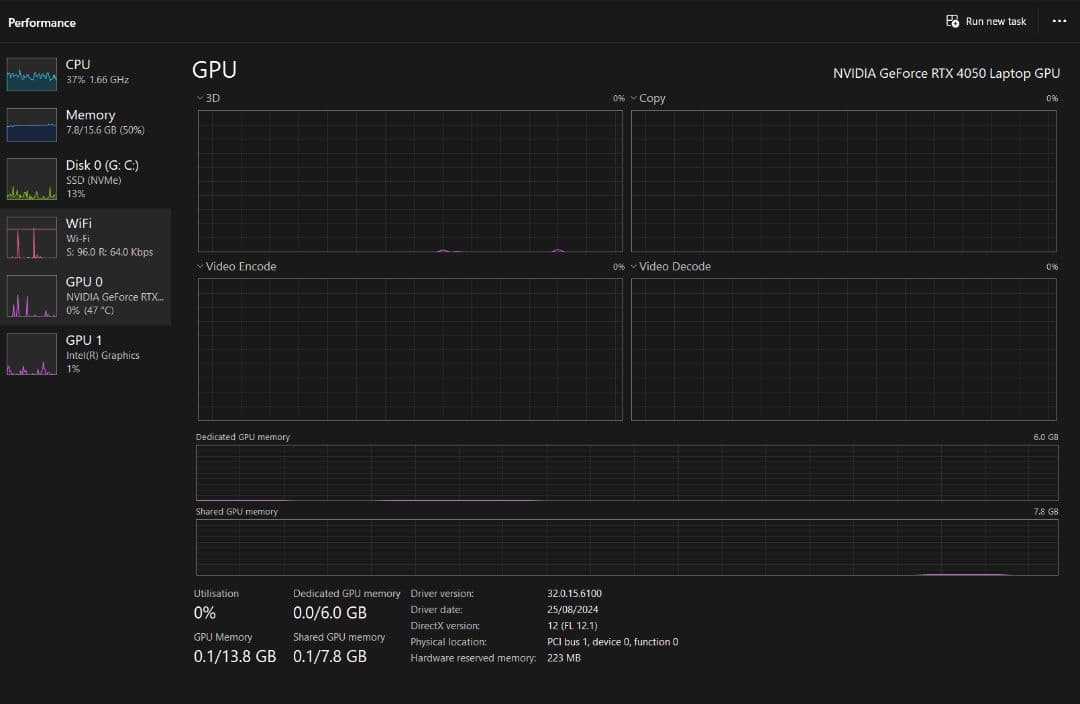
Task: Select the GPU 0 NVIDIA minigraph
Action: coord(30,296)
